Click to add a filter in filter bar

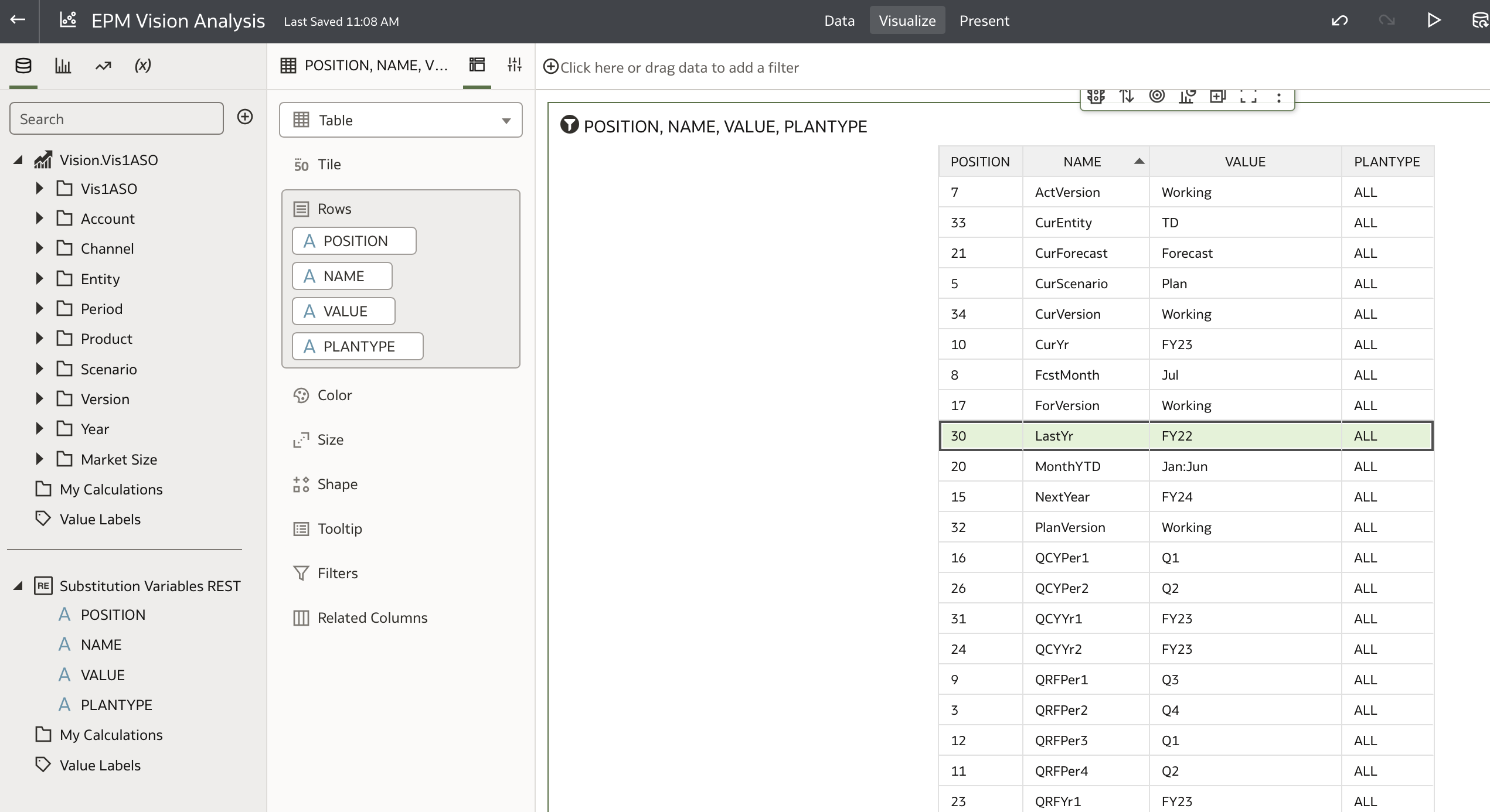point(671,67)
